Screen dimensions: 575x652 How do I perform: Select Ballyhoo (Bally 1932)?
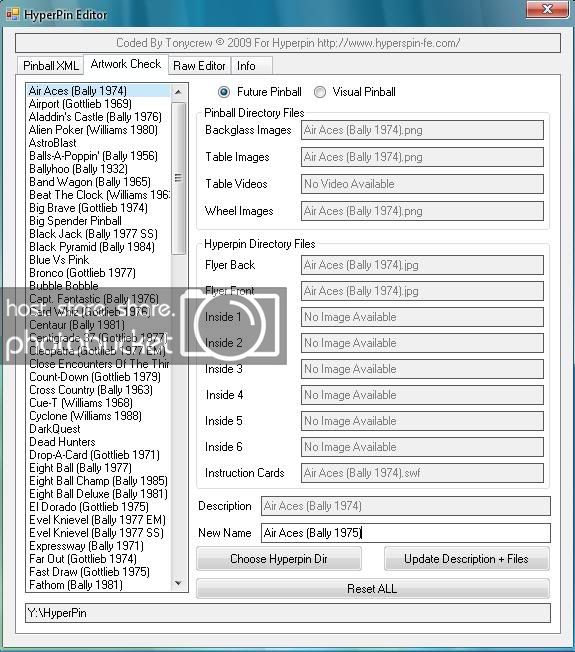99,169
